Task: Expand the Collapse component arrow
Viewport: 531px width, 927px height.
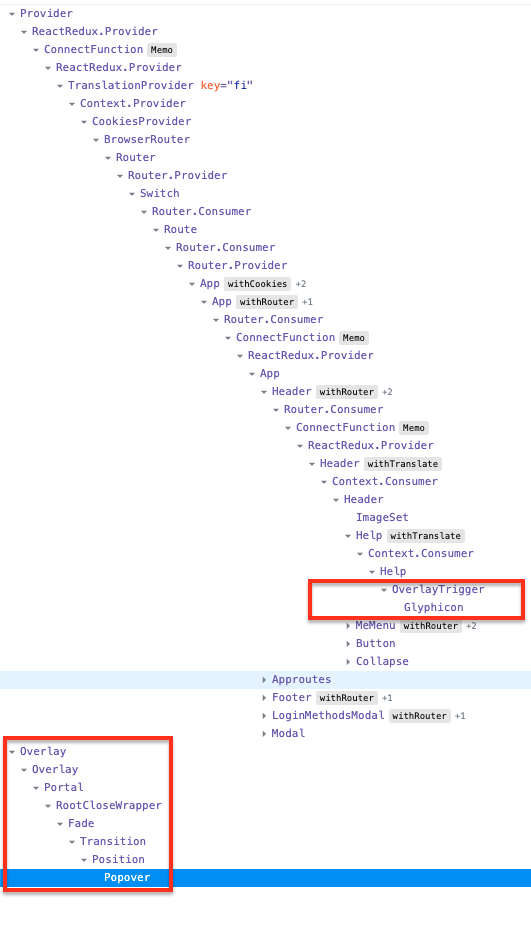Action: [x=348, y=662]
